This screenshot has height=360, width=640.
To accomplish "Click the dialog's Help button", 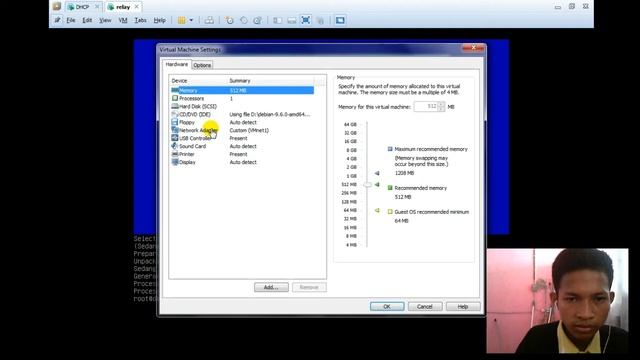I will [463, 307].
